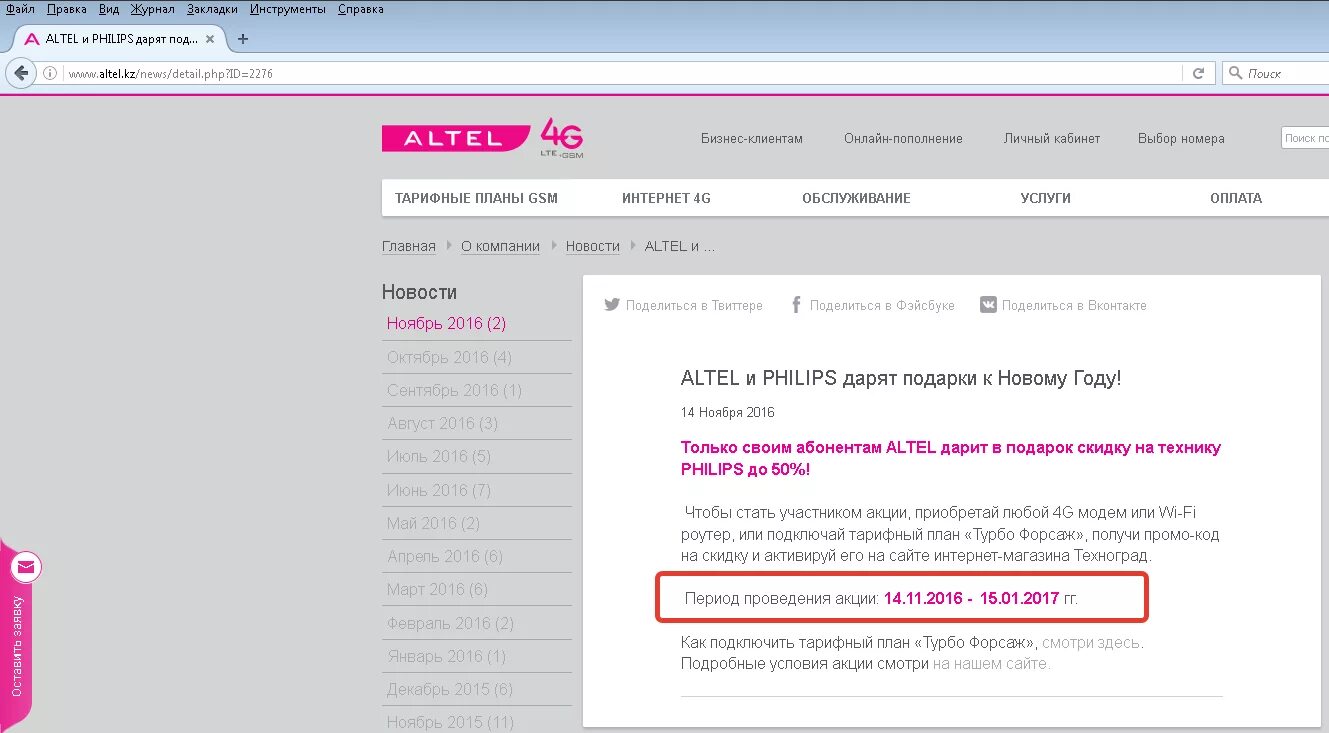
Task: Click the browser back arrow button
Action: point(21,73)
